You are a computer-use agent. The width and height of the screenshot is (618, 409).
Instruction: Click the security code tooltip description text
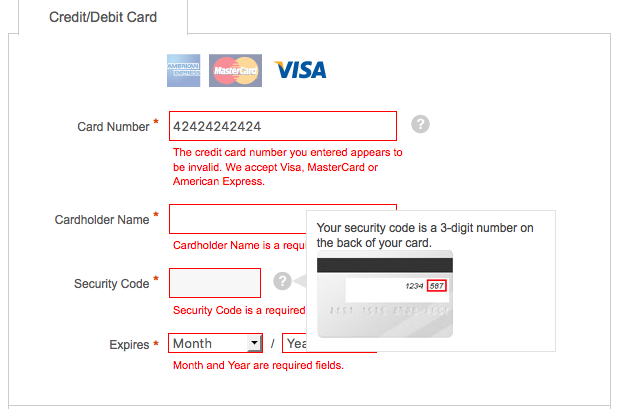click(x=425, y=235)
